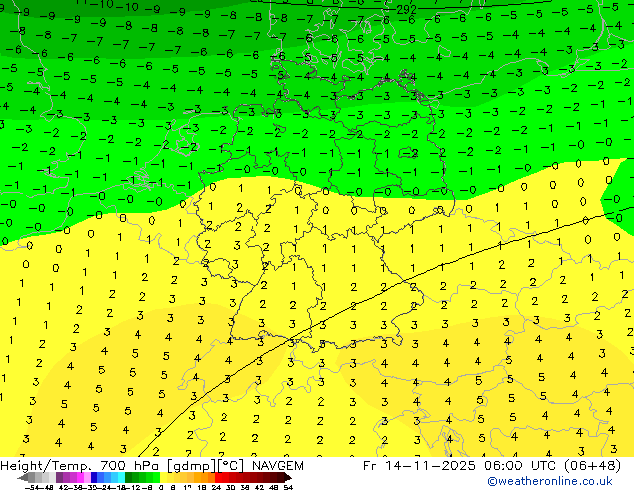Click the 292 contour label at top

click(407, 10)
